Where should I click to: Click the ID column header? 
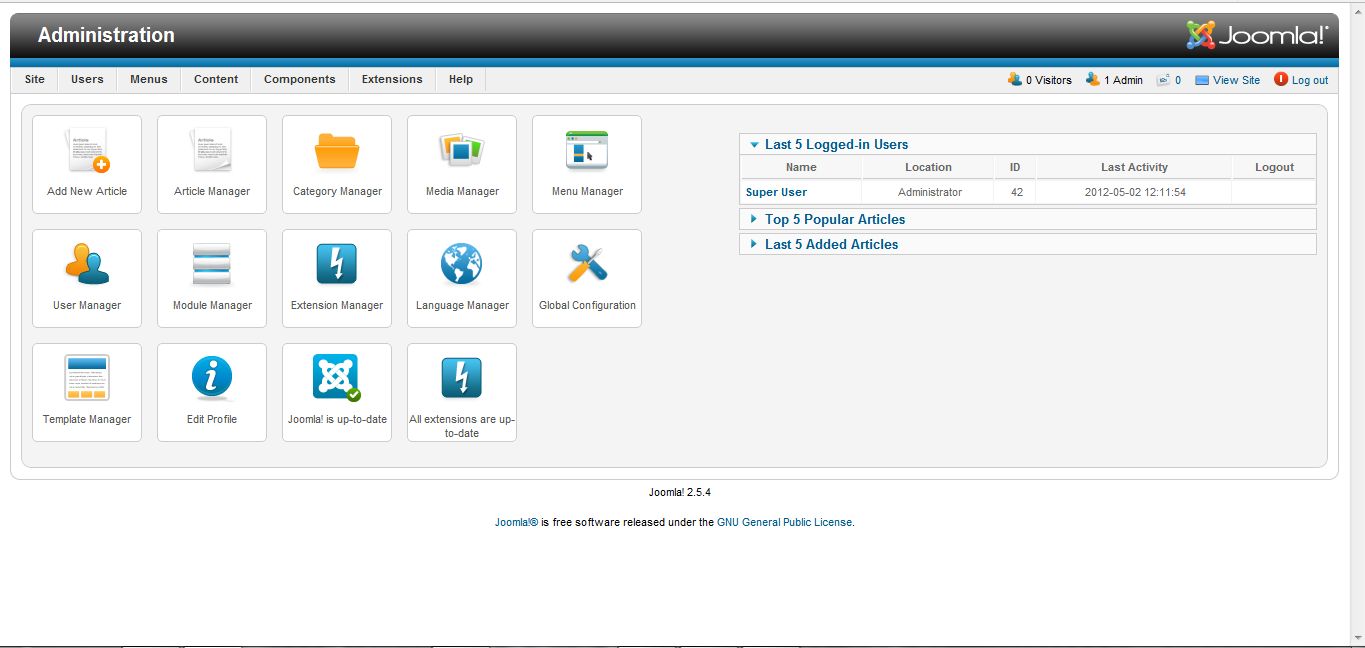(1015, 167)
